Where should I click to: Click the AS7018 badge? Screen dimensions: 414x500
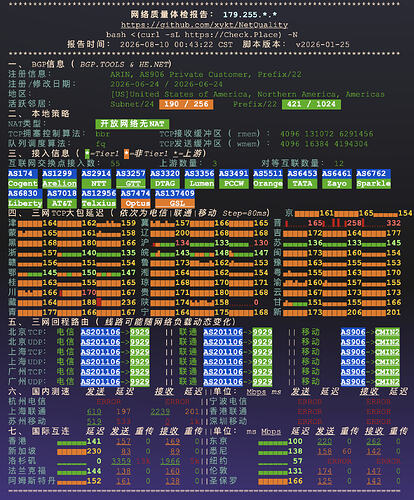[62, 193]
